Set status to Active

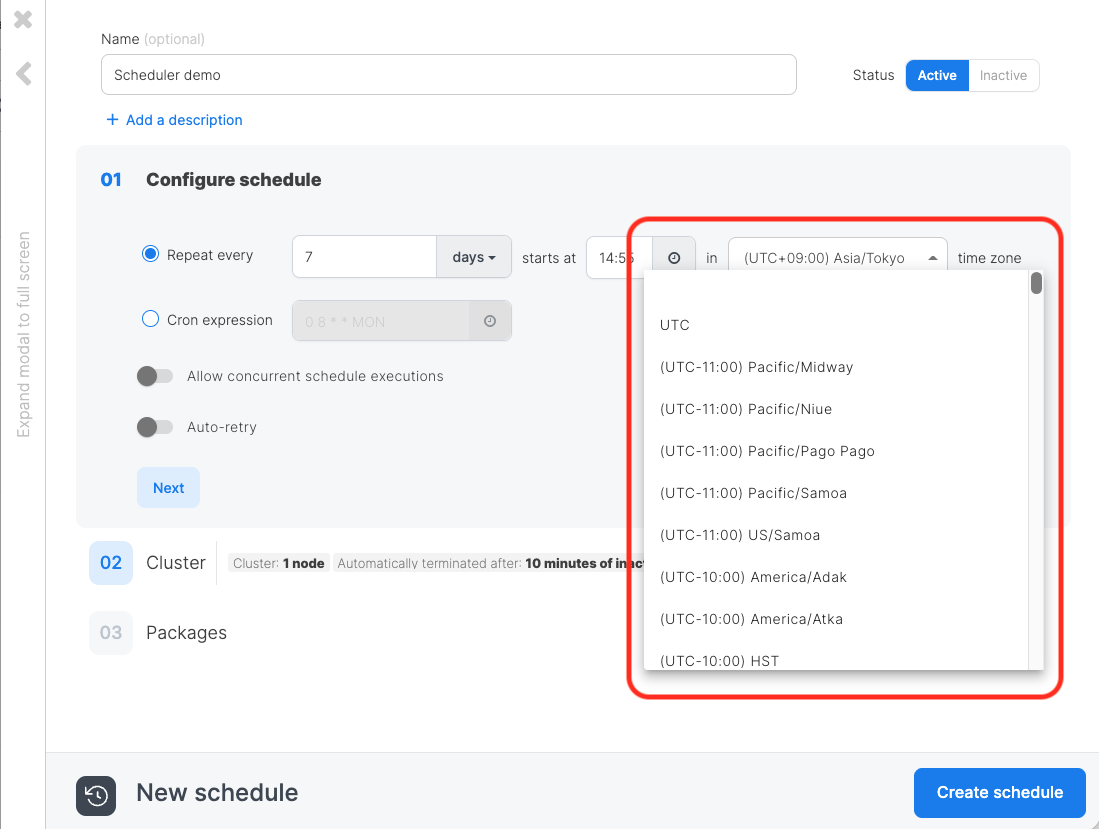coord(937,75)
